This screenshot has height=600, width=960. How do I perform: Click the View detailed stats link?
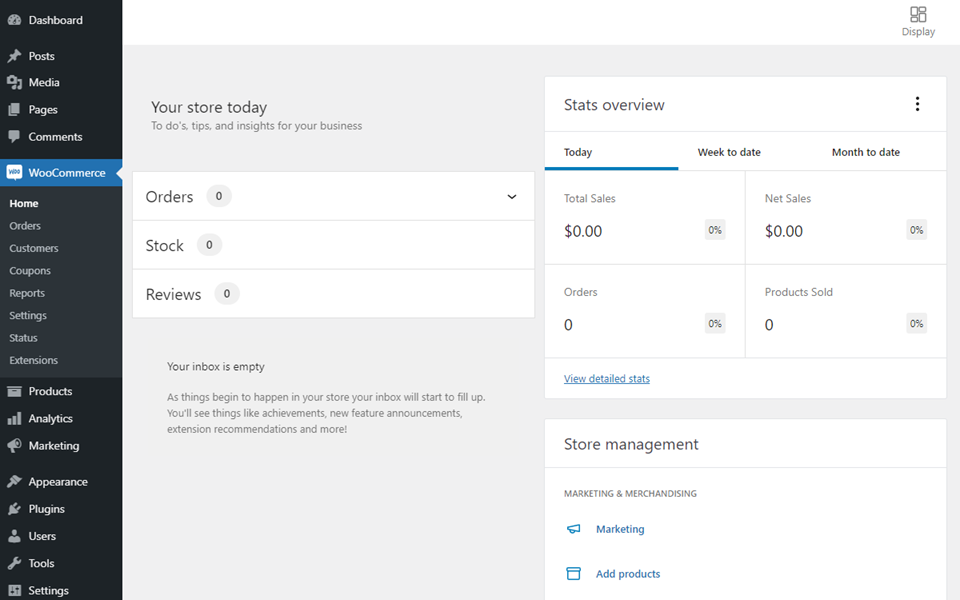606,379
